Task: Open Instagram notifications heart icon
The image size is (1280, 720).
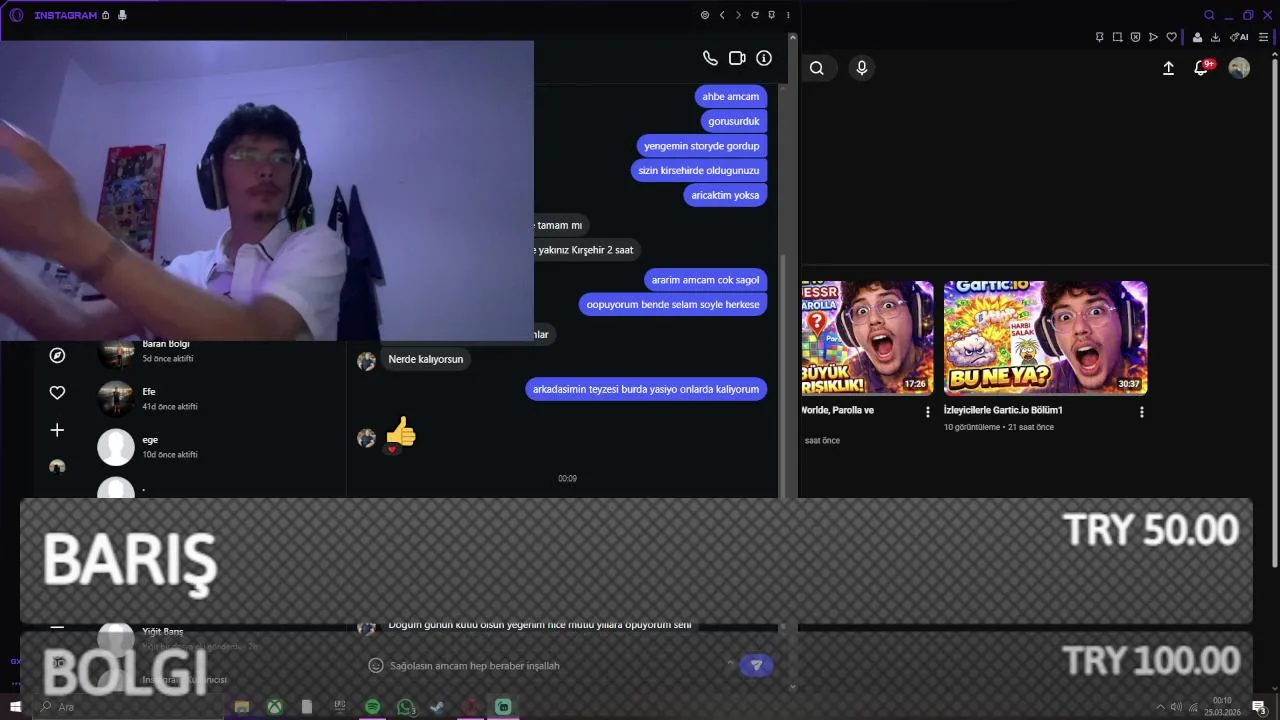Action: [57, 393]
